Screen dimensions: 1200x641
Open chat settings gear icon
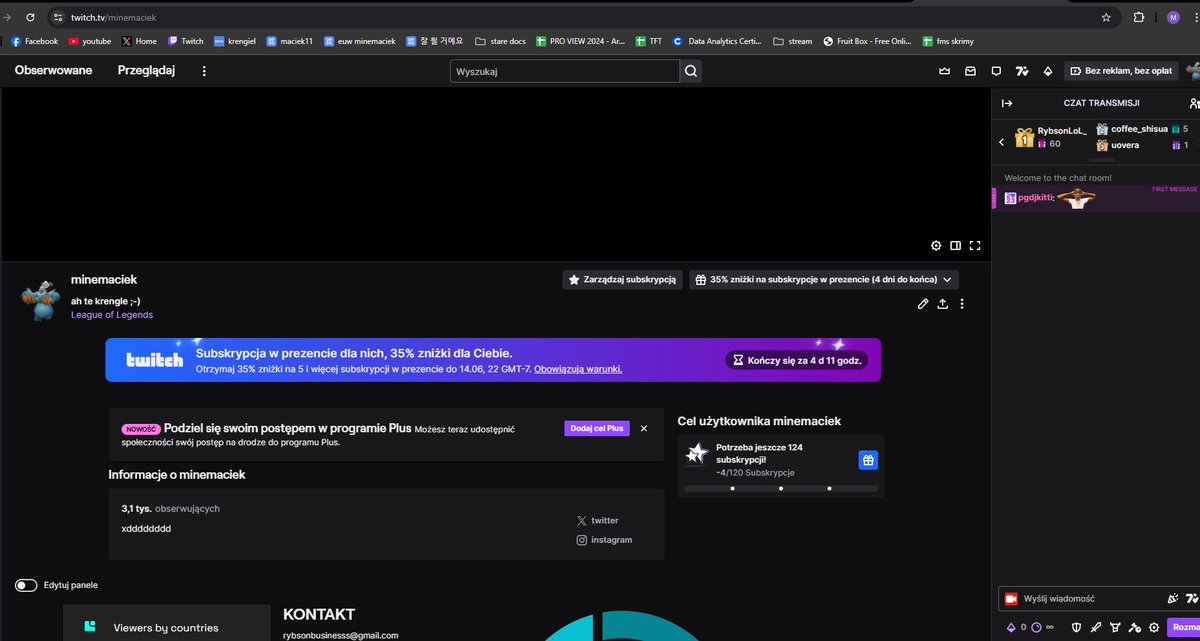[x=1154, y=628]
